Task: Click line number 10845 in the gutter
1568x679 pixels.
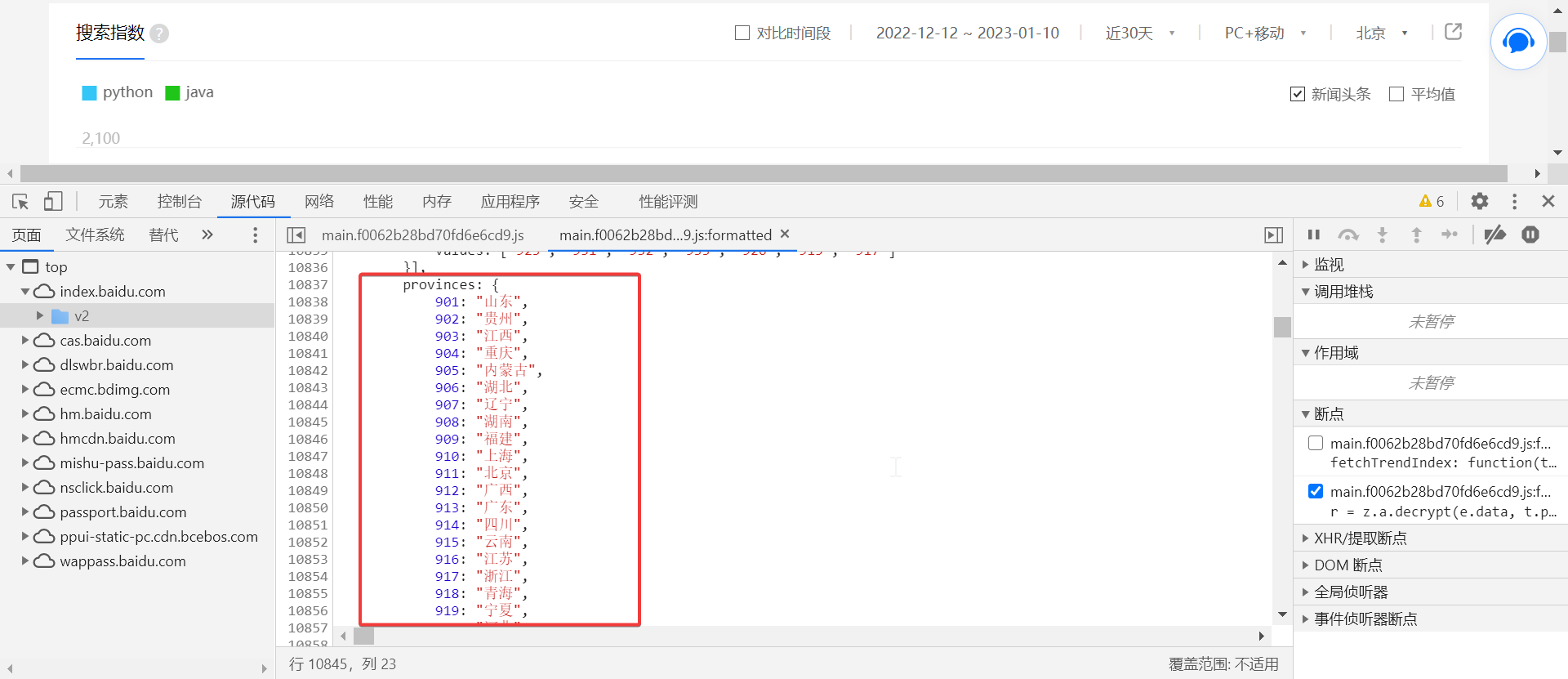Action: [308, 422]
